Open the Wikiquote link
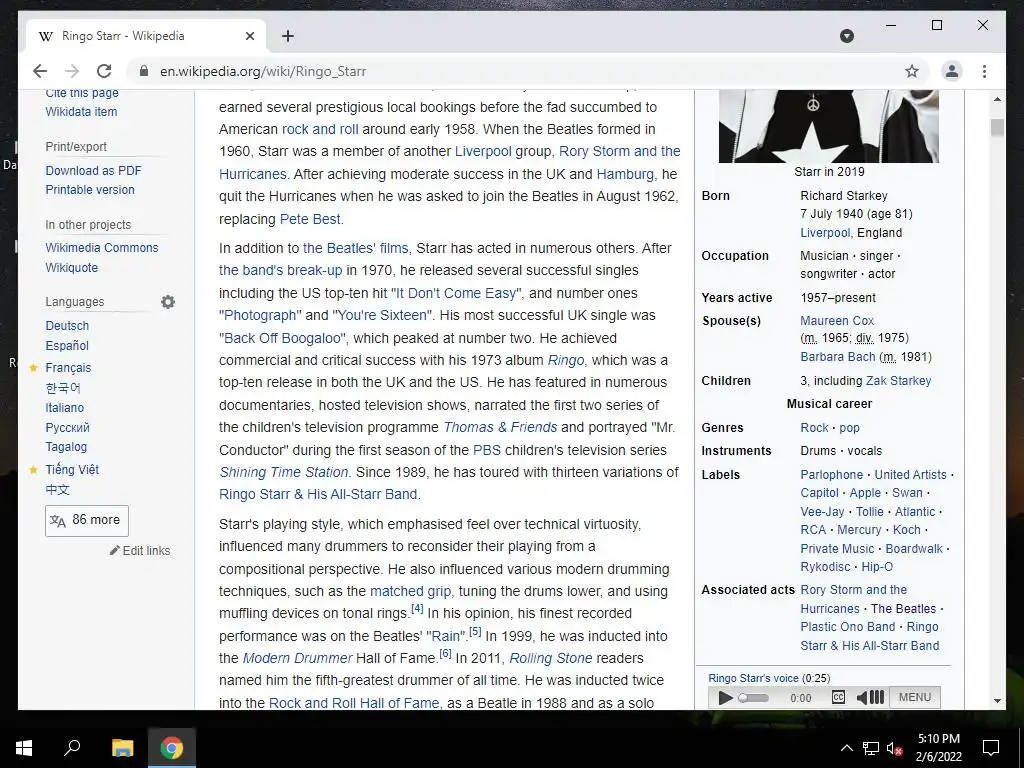The image size is (1024, 768). tap(72, 267)
